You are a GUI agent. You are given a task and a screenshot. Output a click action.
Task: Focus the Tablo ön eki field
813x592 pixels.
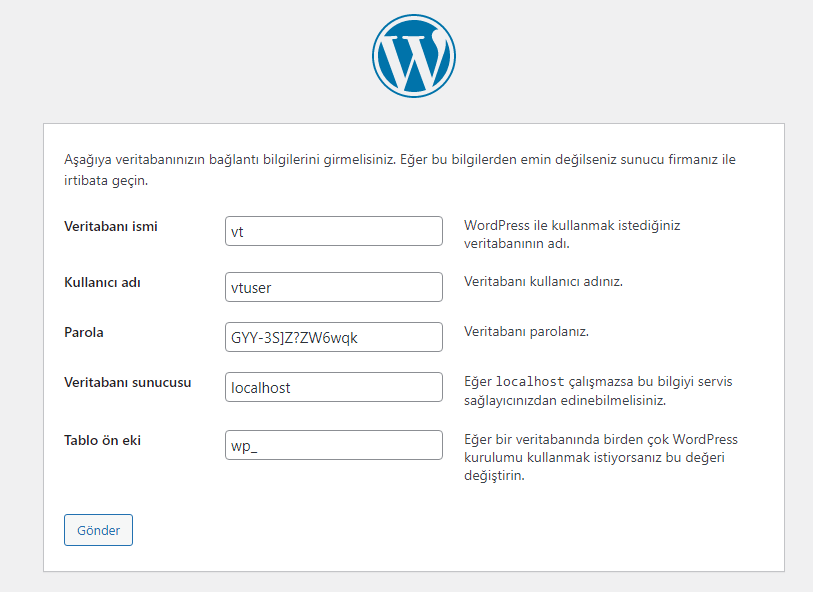pyautogui.click(x=334, y=445)
